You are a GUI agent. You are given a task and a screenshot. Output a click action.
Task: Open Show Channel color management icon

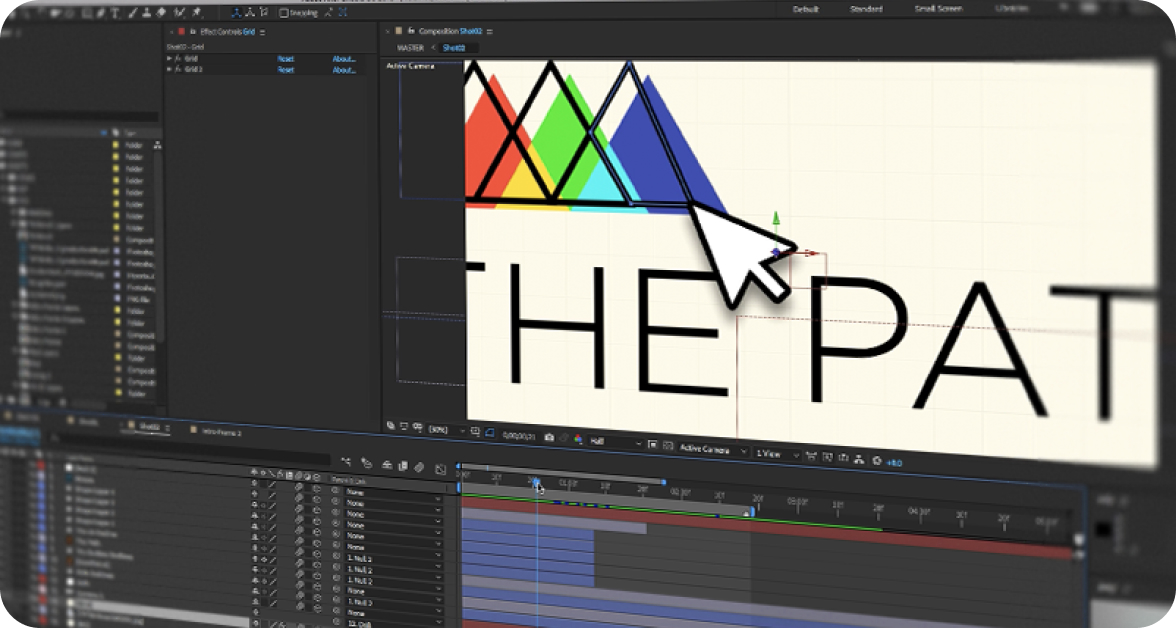coord(578,439)
